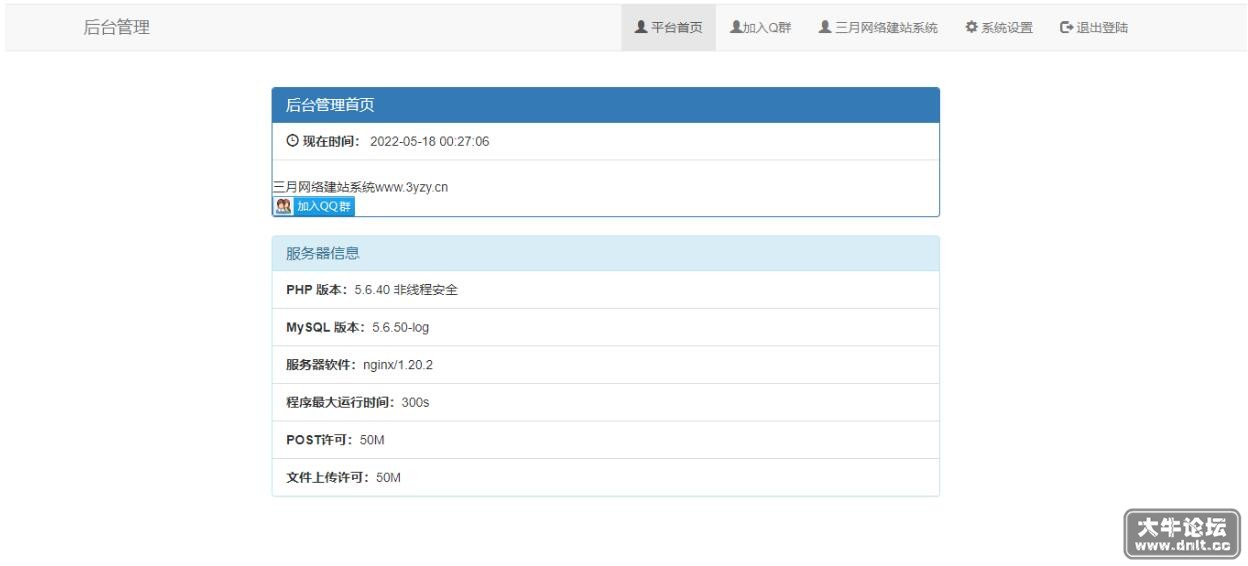This screenshot has width=1248, height=566.
Task: Go to 三月网络建站系统 nav link
Action: coord(877,28)
